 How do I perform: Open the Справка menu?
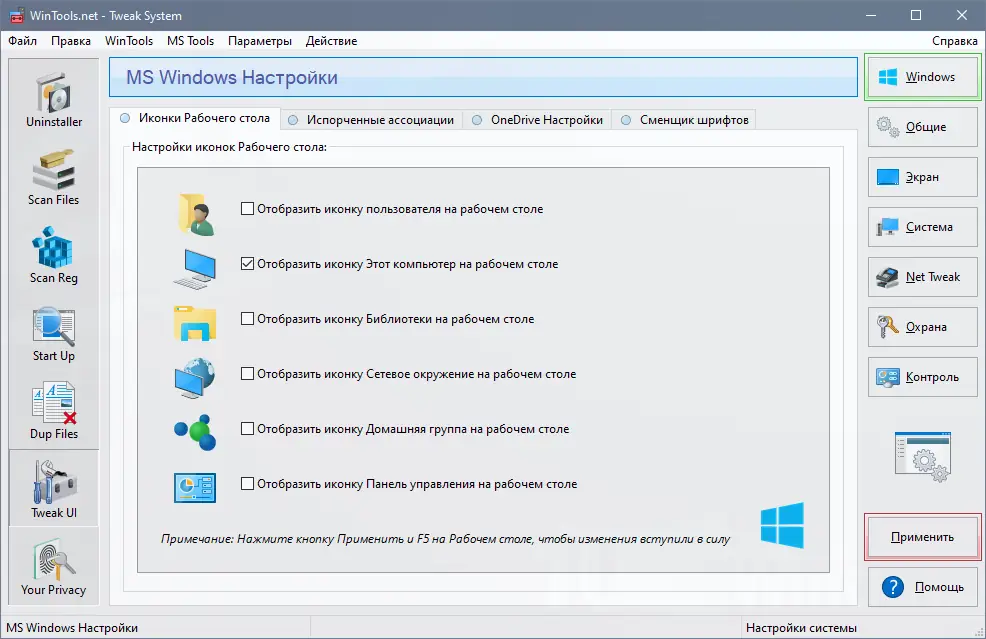(x=955, y=41)
